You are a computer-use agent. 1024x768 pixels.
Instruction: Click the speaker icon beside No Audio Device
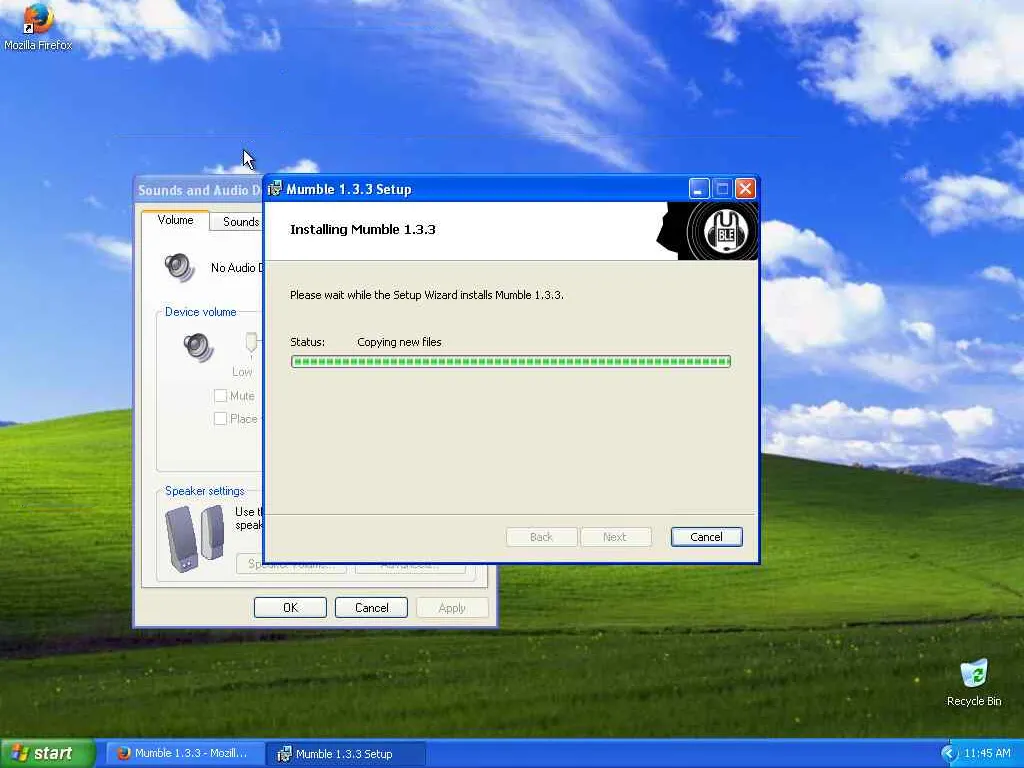[180, 267]
